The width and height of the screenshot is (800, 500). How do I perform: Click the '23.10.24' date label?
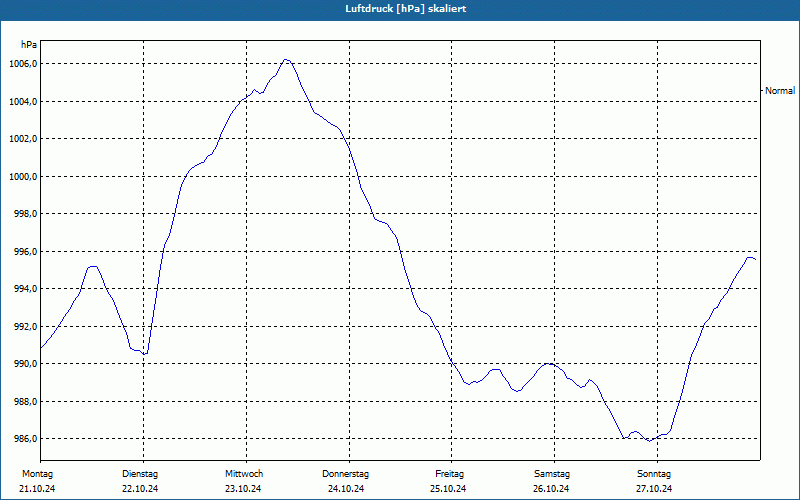tap(243, 489)
